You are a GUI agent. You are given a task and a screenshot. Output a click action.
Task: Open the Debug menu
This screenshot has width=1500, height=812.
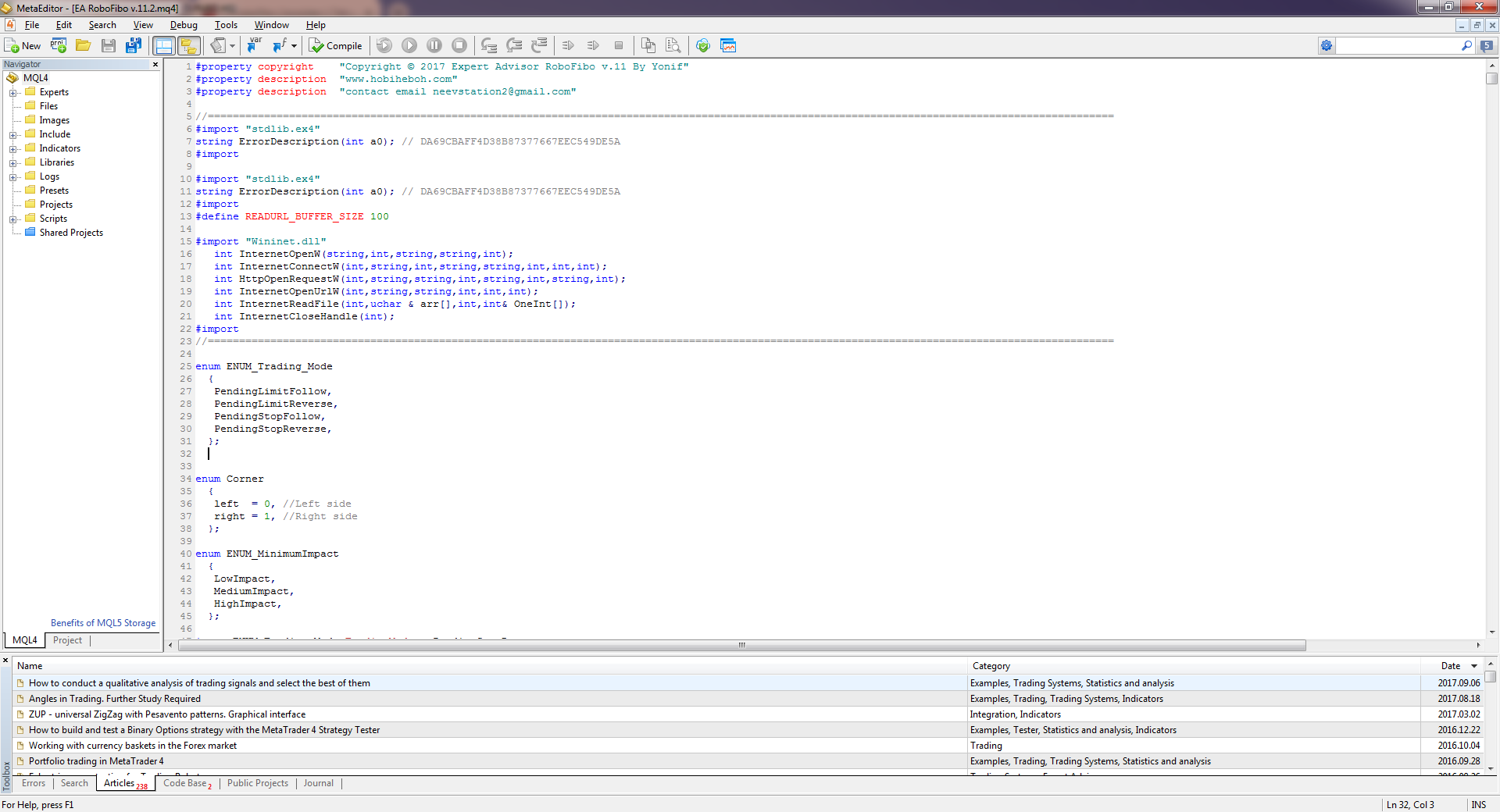click(x=184, y=25)
